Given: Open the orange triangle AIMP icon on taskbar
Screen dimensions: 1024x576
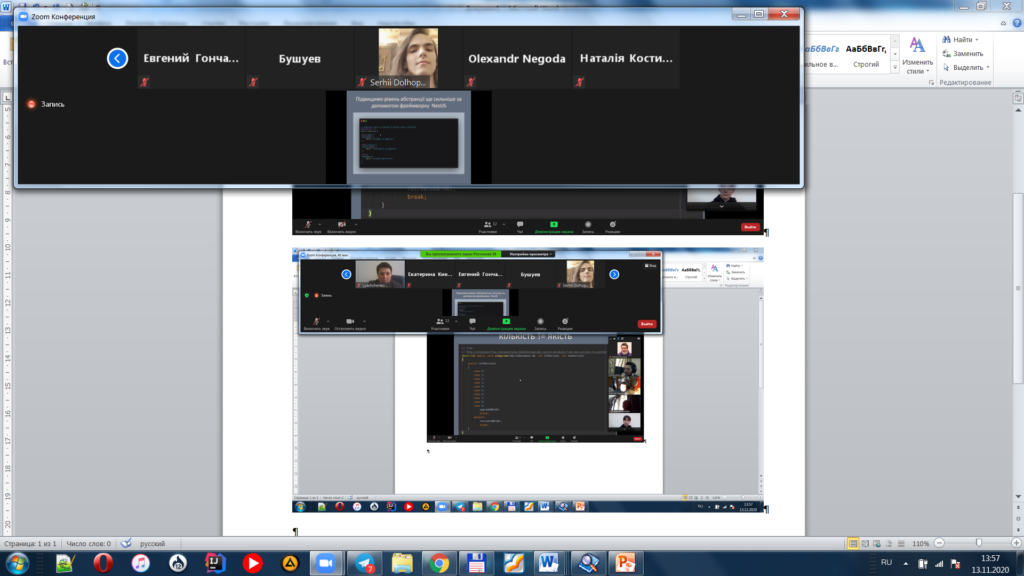Looking at the screenshot, I should 290,563.
